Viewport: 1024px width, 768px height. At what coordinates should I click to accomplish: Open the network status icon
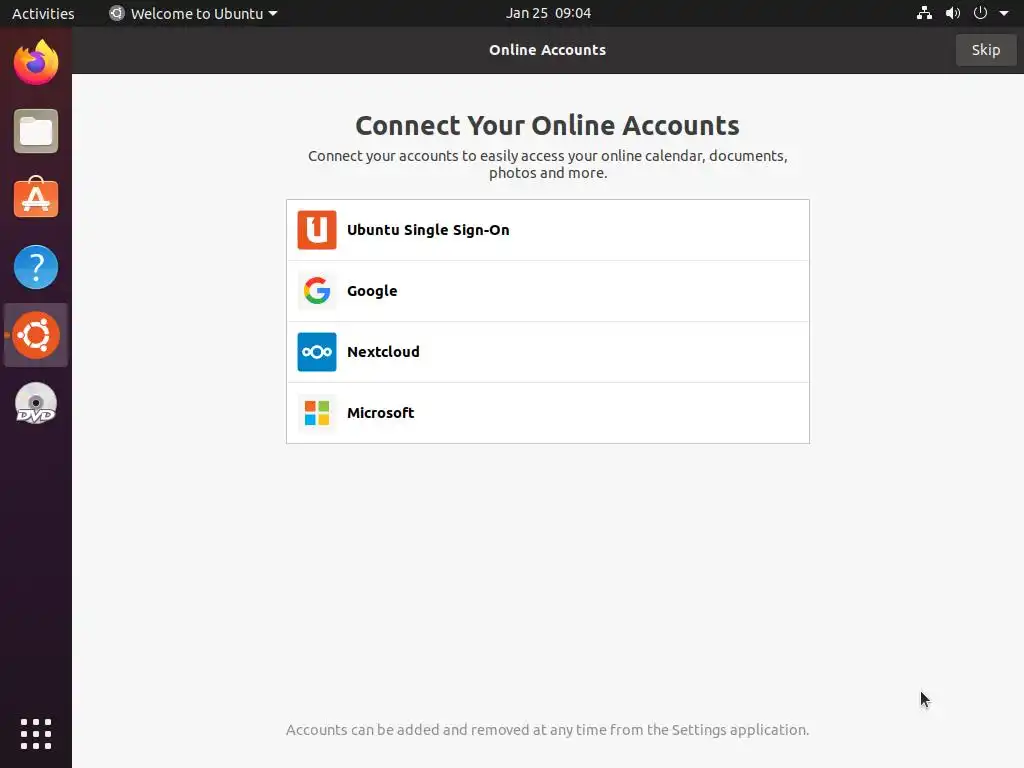(x=924, y=13)
